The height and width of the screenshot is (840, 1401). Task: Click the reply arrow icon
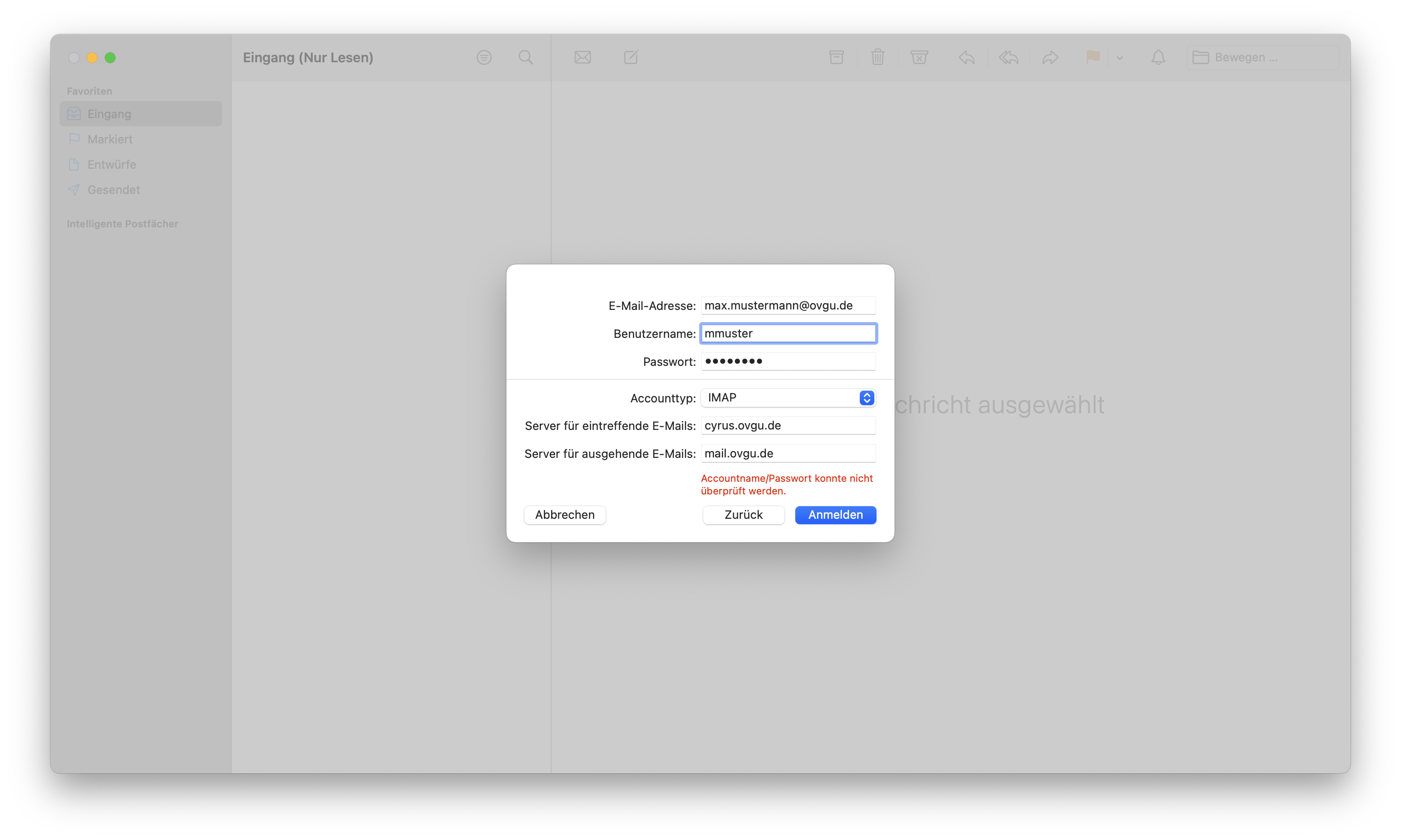click(967, 57)
